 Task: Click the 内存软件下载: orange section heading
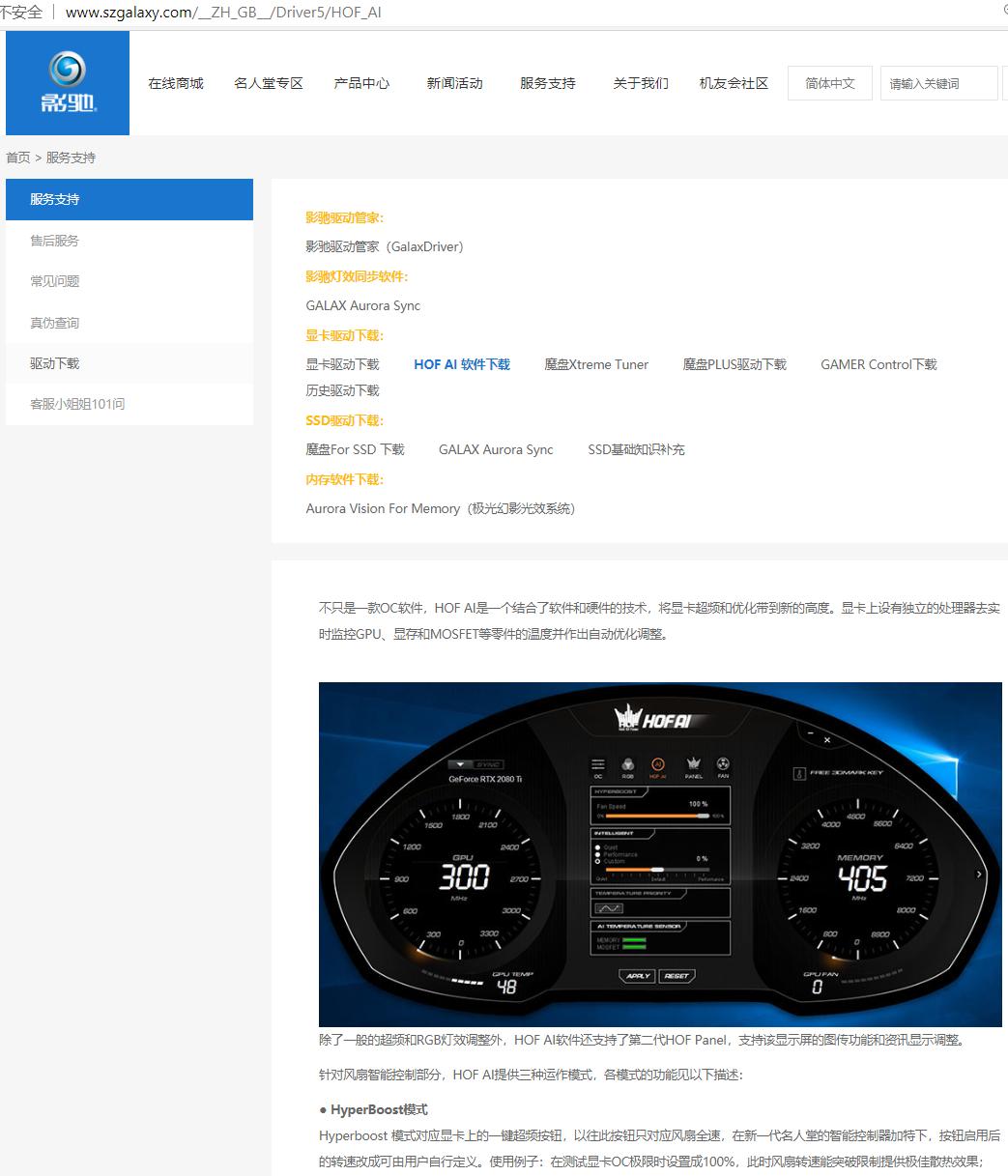coord(344,479)
